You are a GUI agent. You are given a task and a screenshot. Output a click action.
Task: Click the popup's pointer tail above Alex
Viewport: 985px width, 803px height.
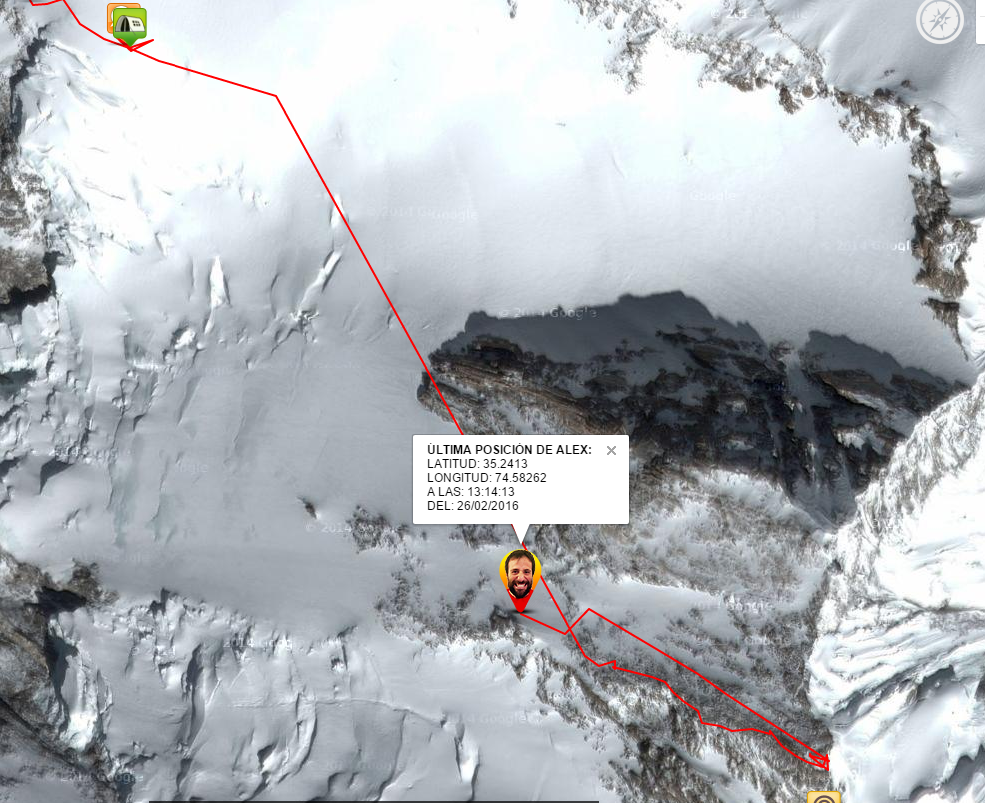tap(521, 534)
